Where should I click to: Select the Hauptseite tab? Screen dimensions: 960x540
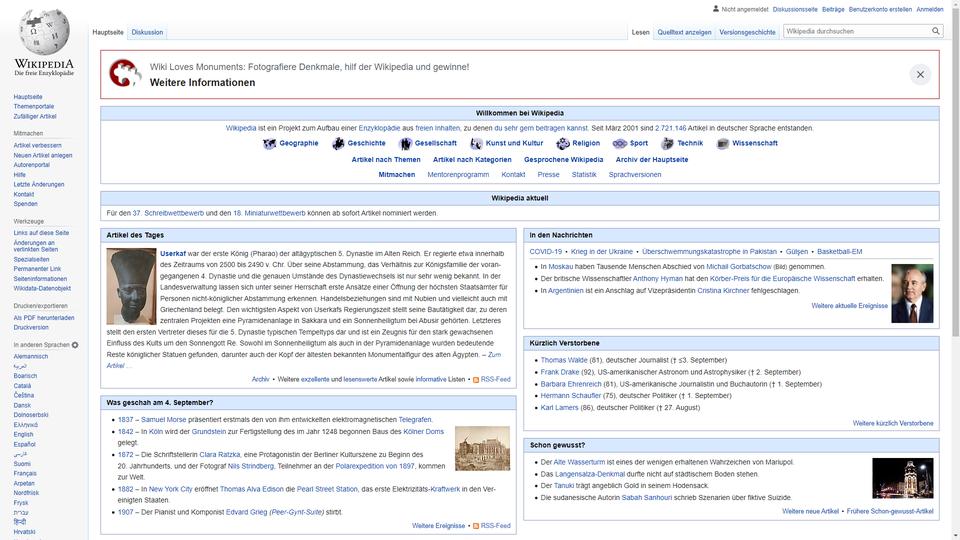(108, 32)
